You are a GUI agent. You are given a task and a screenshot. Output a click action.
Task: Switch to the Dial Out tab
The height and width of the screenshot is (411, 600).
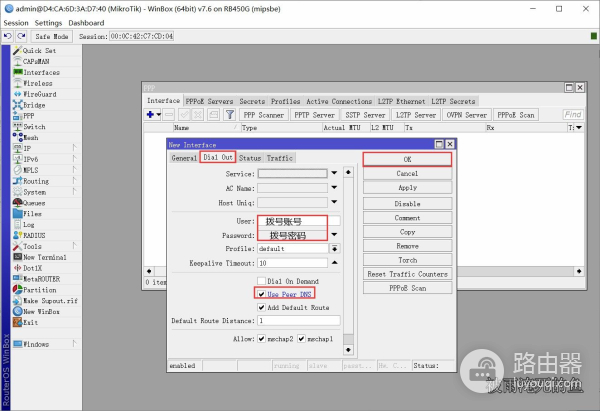coord(217,157)
